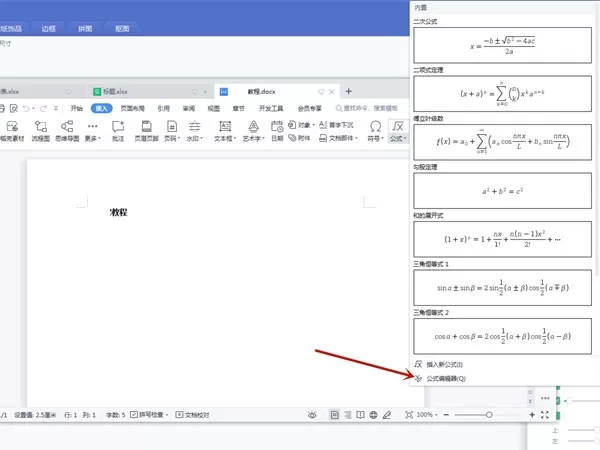Screen dimensions: 600x450
Task: Click the 附件 attachment paperclip icon
Action: point(299,138)
